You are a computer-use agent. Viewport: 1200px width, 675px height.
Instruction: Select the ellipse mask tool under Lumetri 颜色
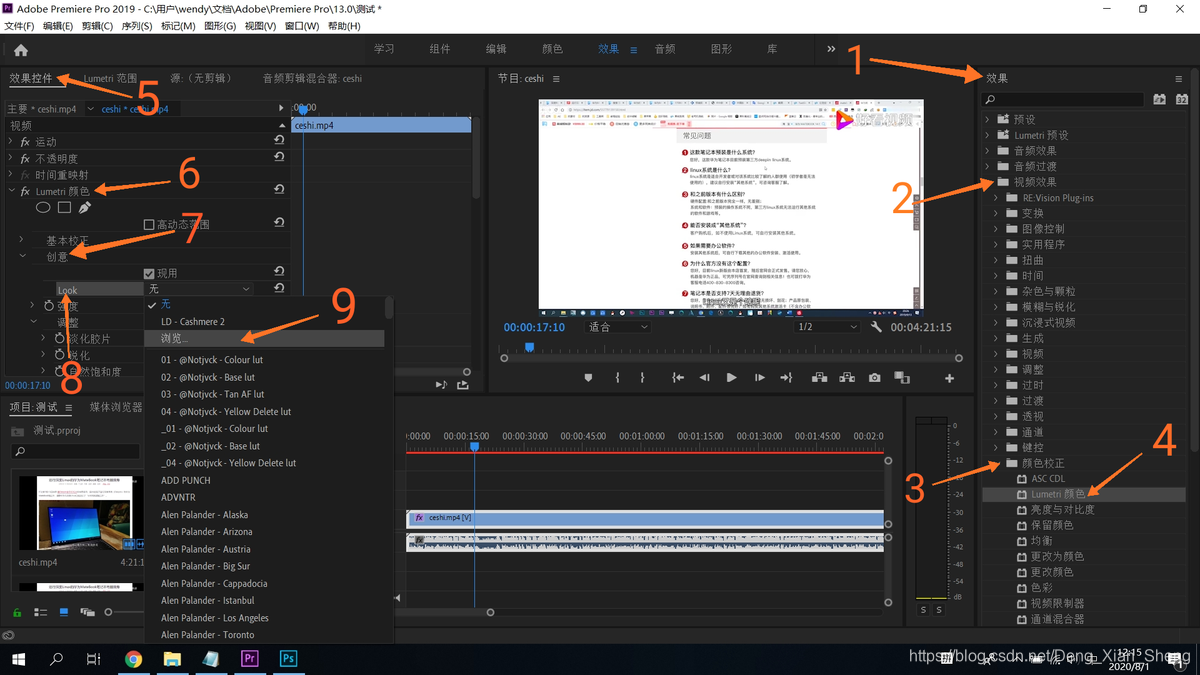[x=43, y=208]
